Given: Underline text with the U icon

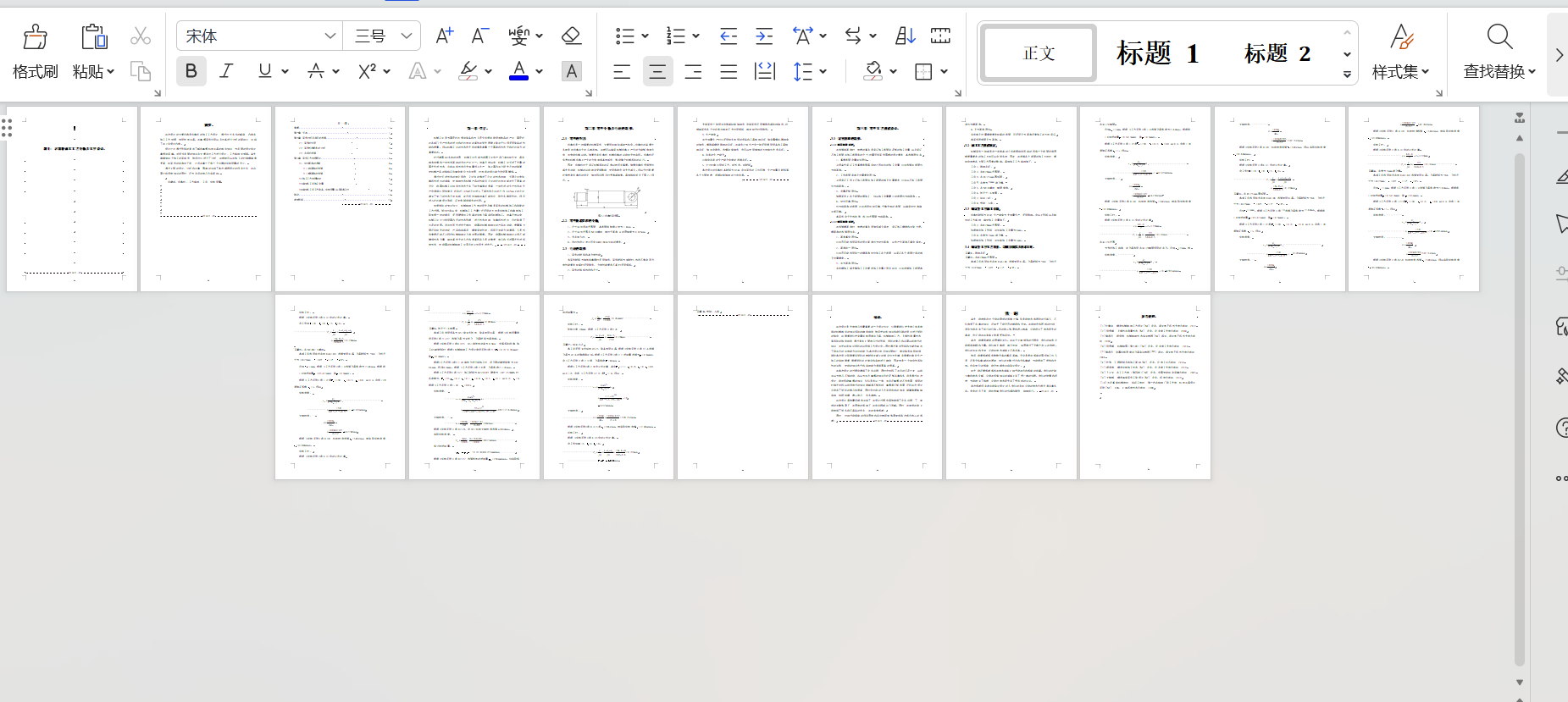Looking at the screenshot, I should 265,71.
